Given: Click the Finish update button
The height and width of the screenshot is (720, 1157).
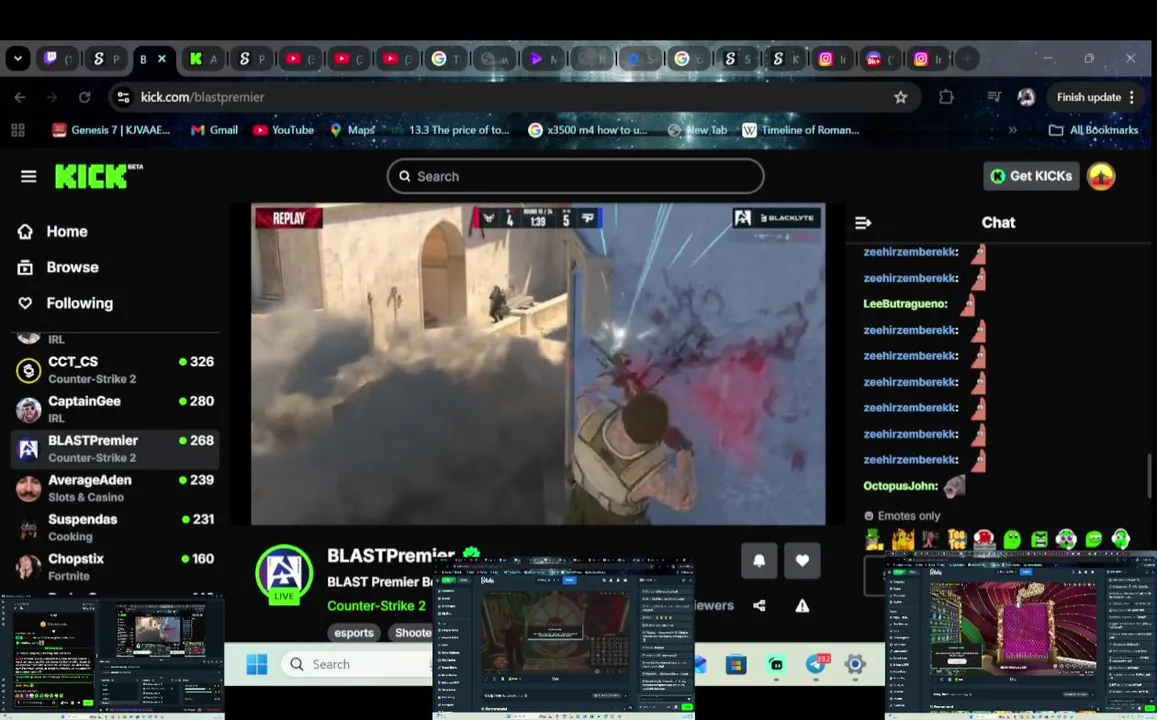Looking at the screenshot, I should pyautogui.click(x=1088, y=97).
